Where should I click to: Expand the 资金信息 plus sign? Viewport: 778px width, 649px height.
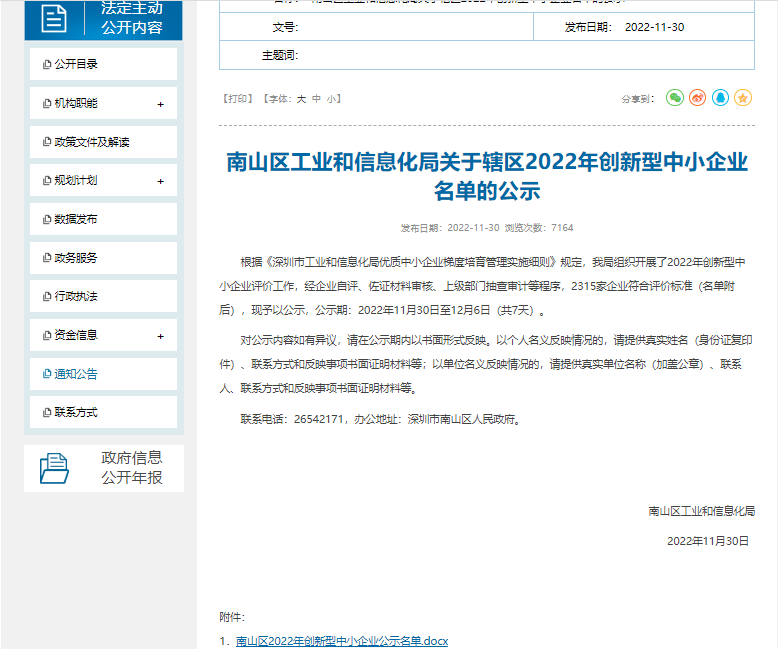tap(160, 336)
